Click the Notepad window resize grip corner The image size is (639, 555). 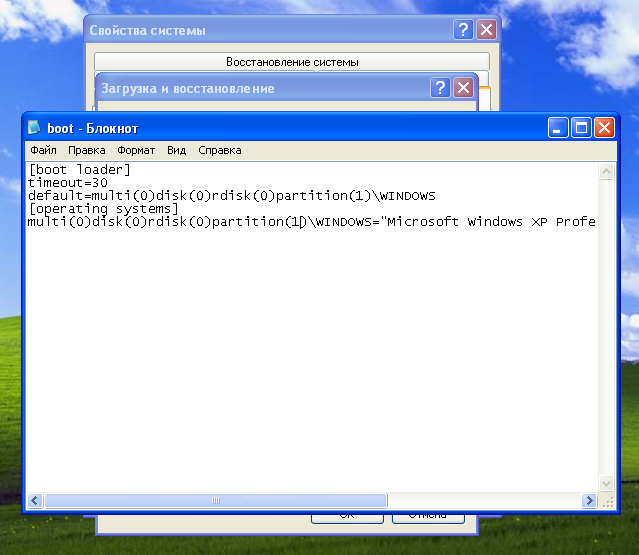pyautogui.click(x=606, y=500)
